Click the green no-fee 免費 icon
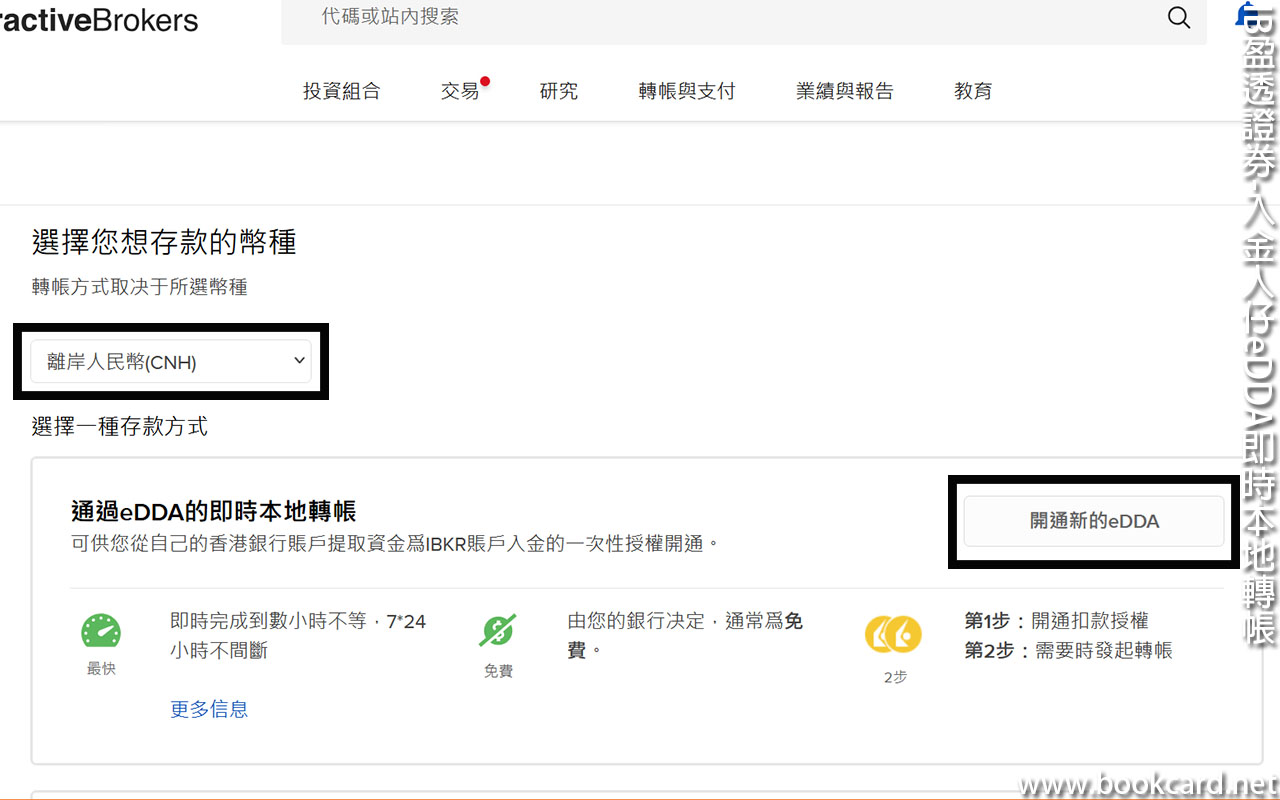Viewport: 1280px width, 800px height. 497,632
